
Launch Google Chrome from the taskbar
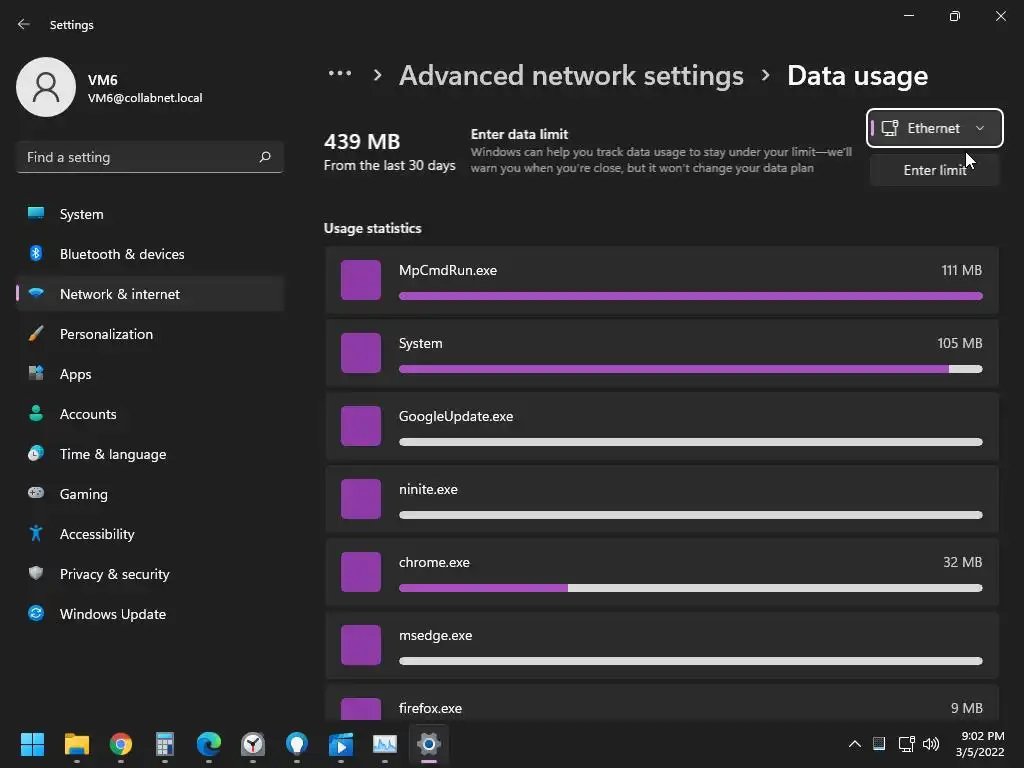pos(121,744)
